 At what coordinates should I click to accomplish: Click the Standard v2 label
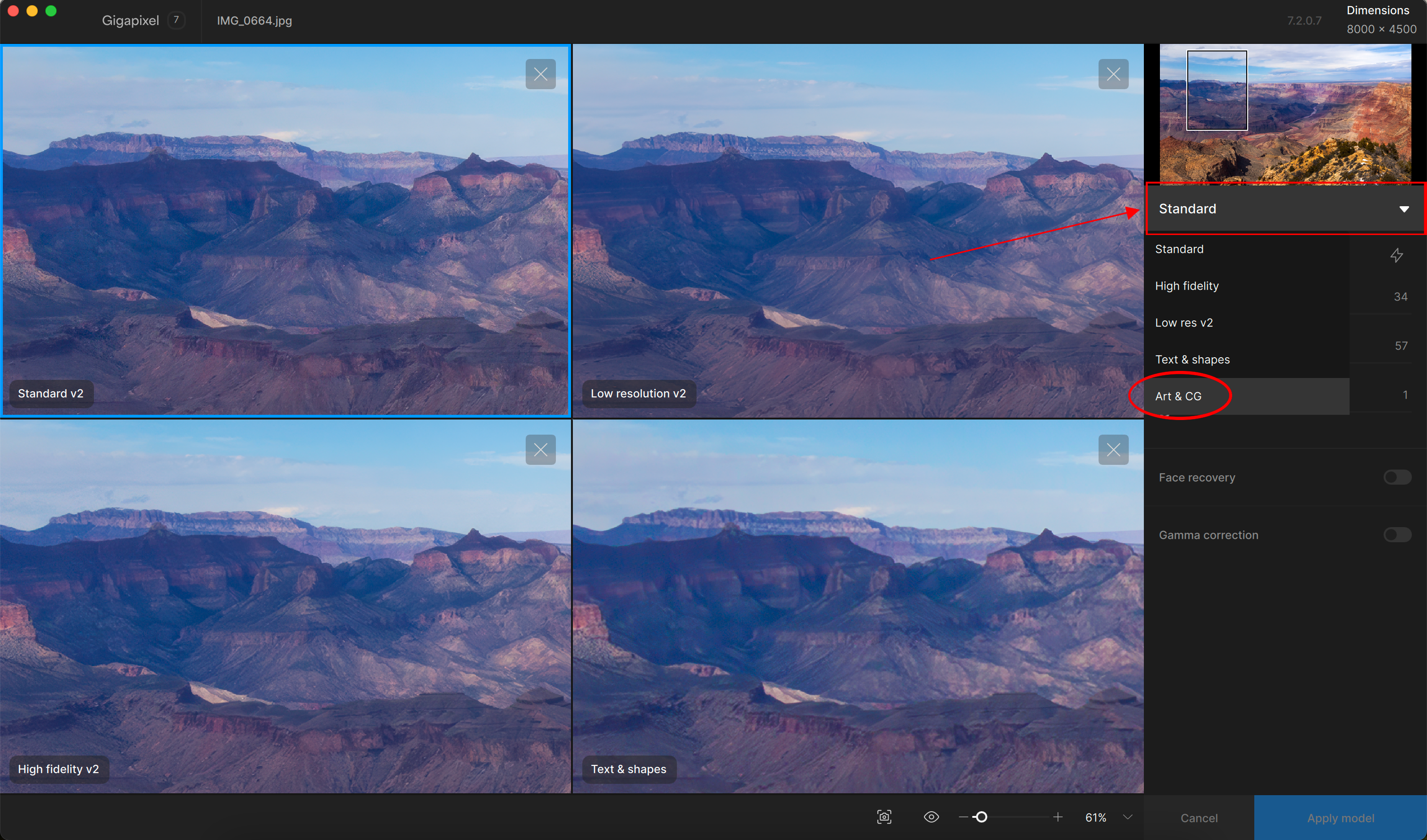[50, 394]
